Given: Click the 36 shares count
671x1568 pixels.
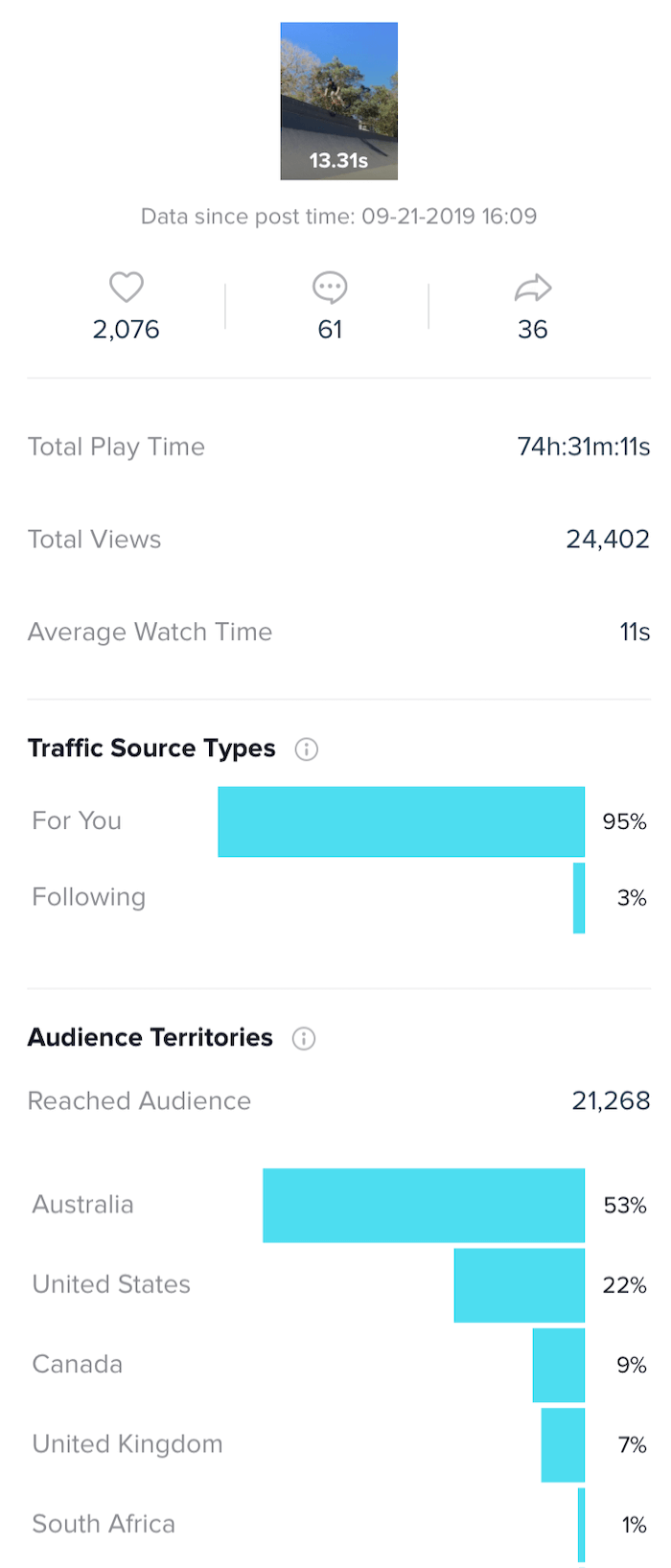Looking at the screenshot, I should tap(533, 330).
